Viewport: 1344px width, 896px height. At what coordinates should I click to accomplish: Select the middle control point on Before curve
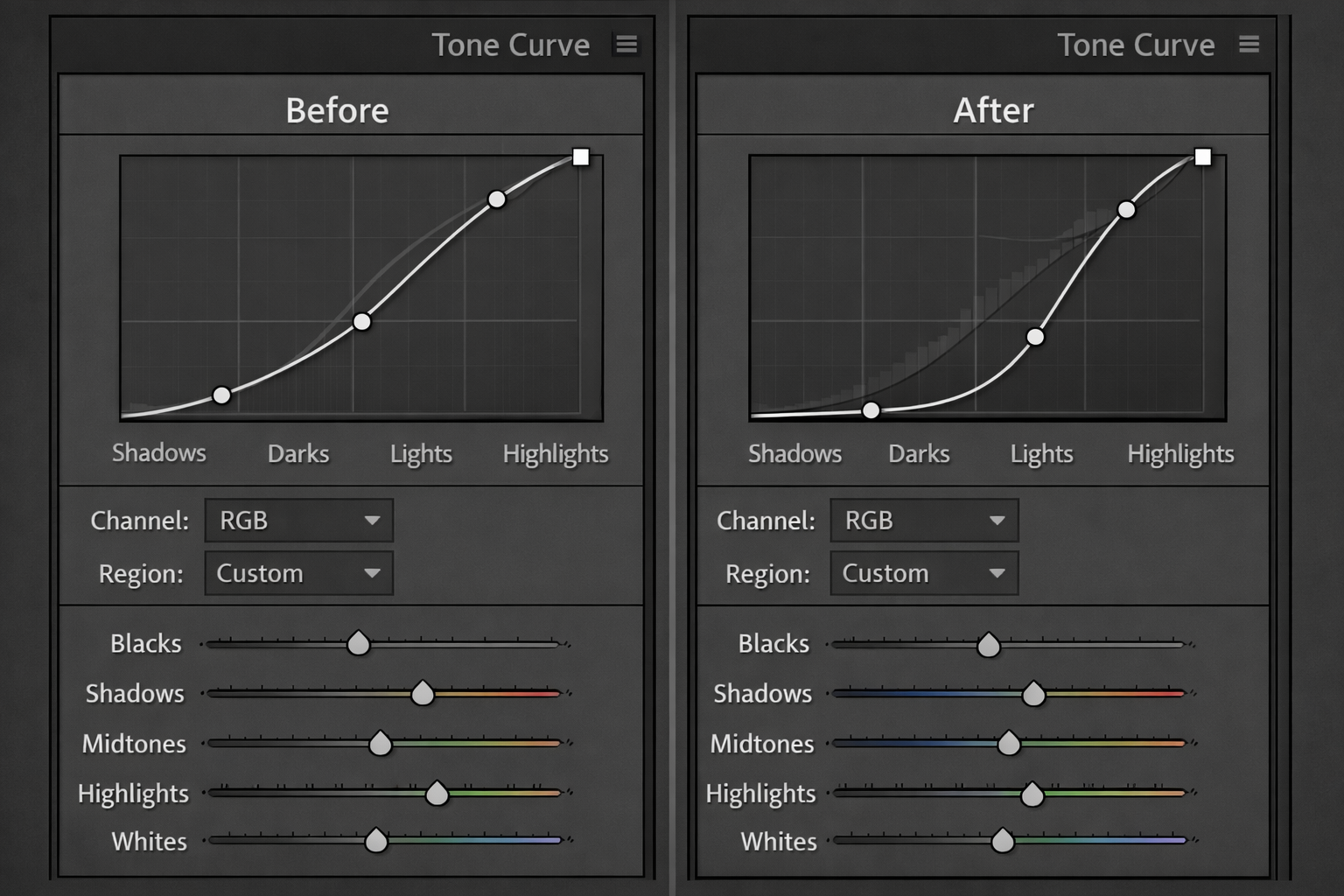pyautogui.click(x=362, y=322)
